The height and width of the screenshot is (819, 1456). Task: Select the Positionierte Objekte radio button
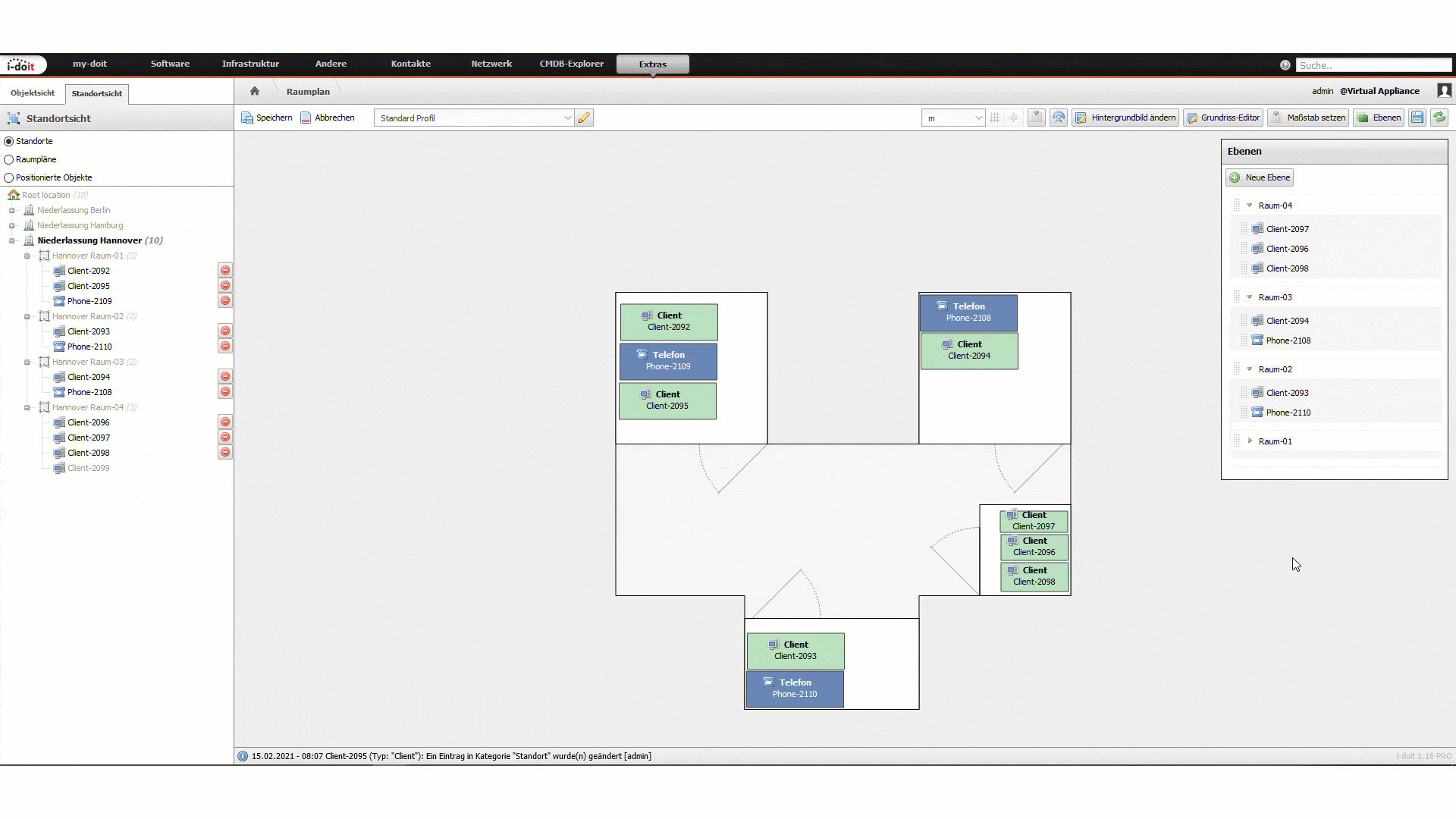[x=9, y=177]
